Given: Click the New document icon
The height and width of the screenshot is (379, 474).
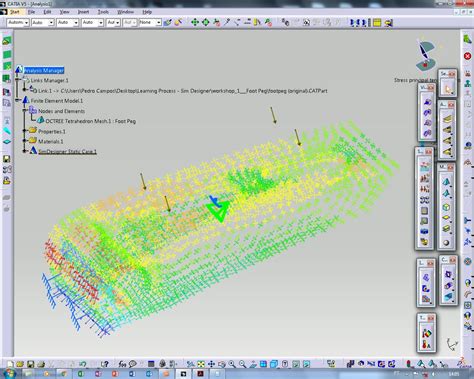Looking at the screenshot, I should (x=11, y=364).
